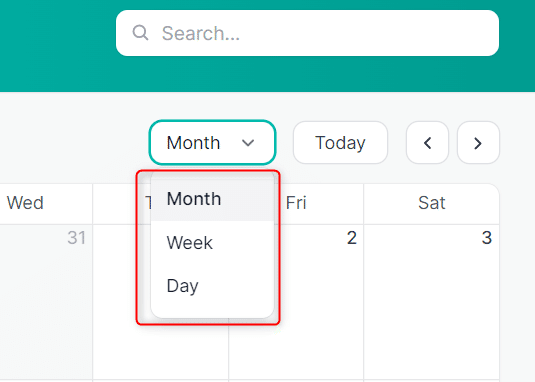Select Friday the 2nd calendar cell
Viewport: 535px width, 382px height.
pos(296,302)
